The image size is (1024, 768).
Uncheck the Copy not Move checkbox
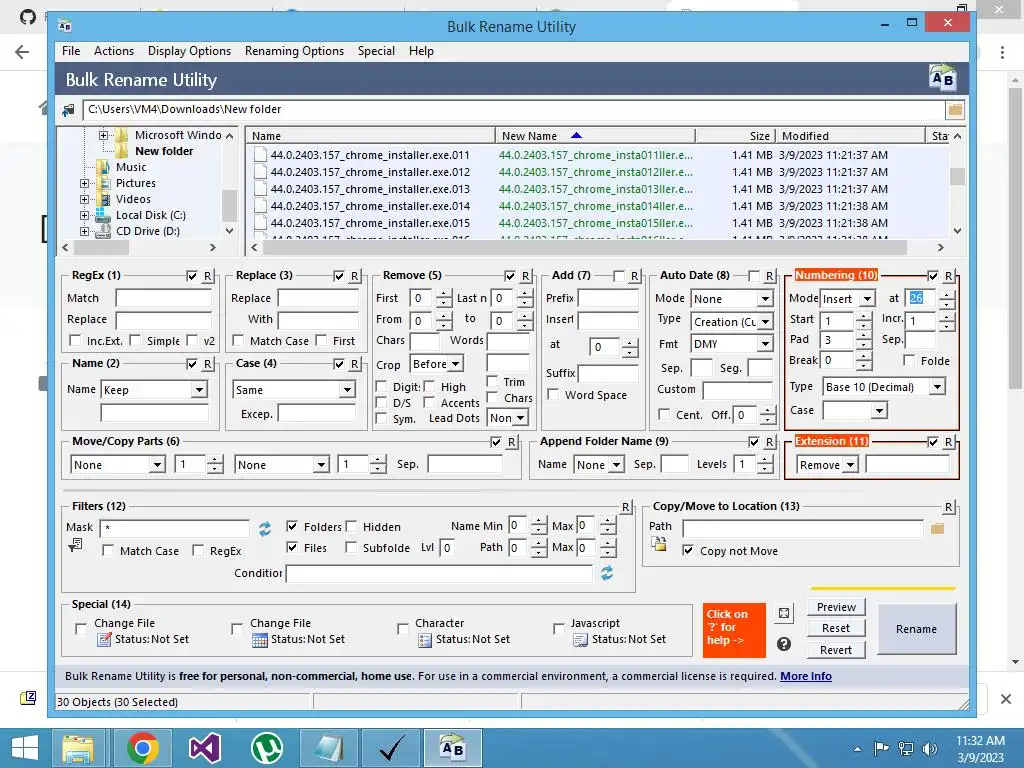click(x=688, y=551)
